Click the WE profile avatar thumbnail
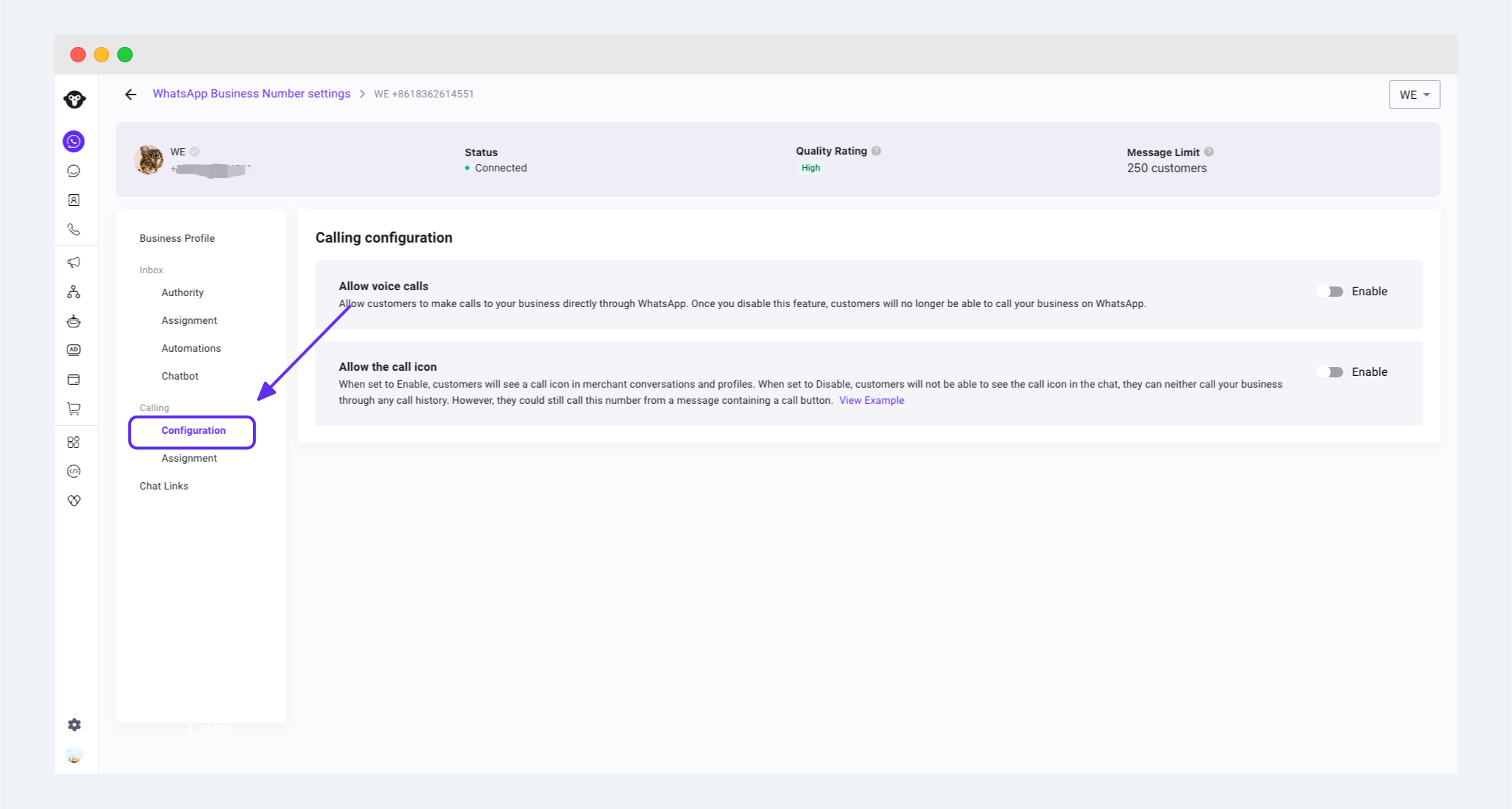The image size is (1512, 809). (x=150, y=160)
